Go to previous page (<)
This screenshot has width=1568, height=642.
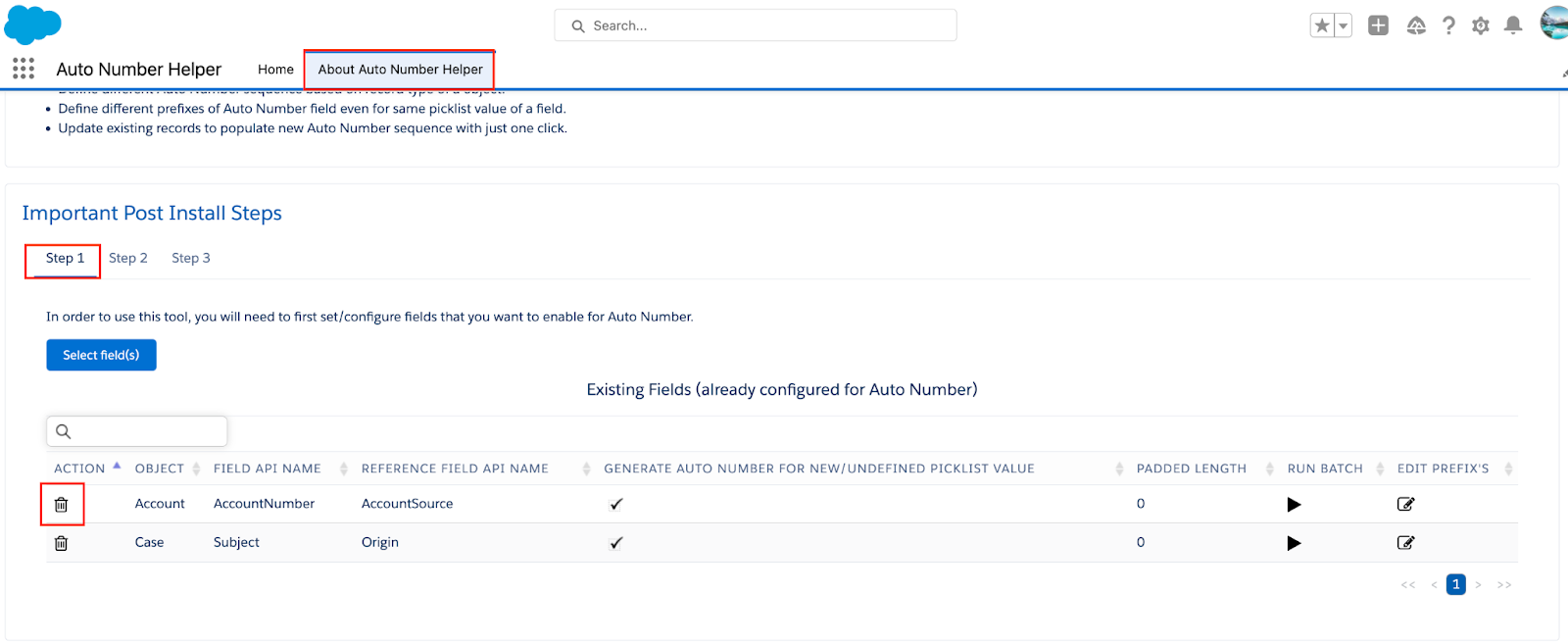point(1434,585)
